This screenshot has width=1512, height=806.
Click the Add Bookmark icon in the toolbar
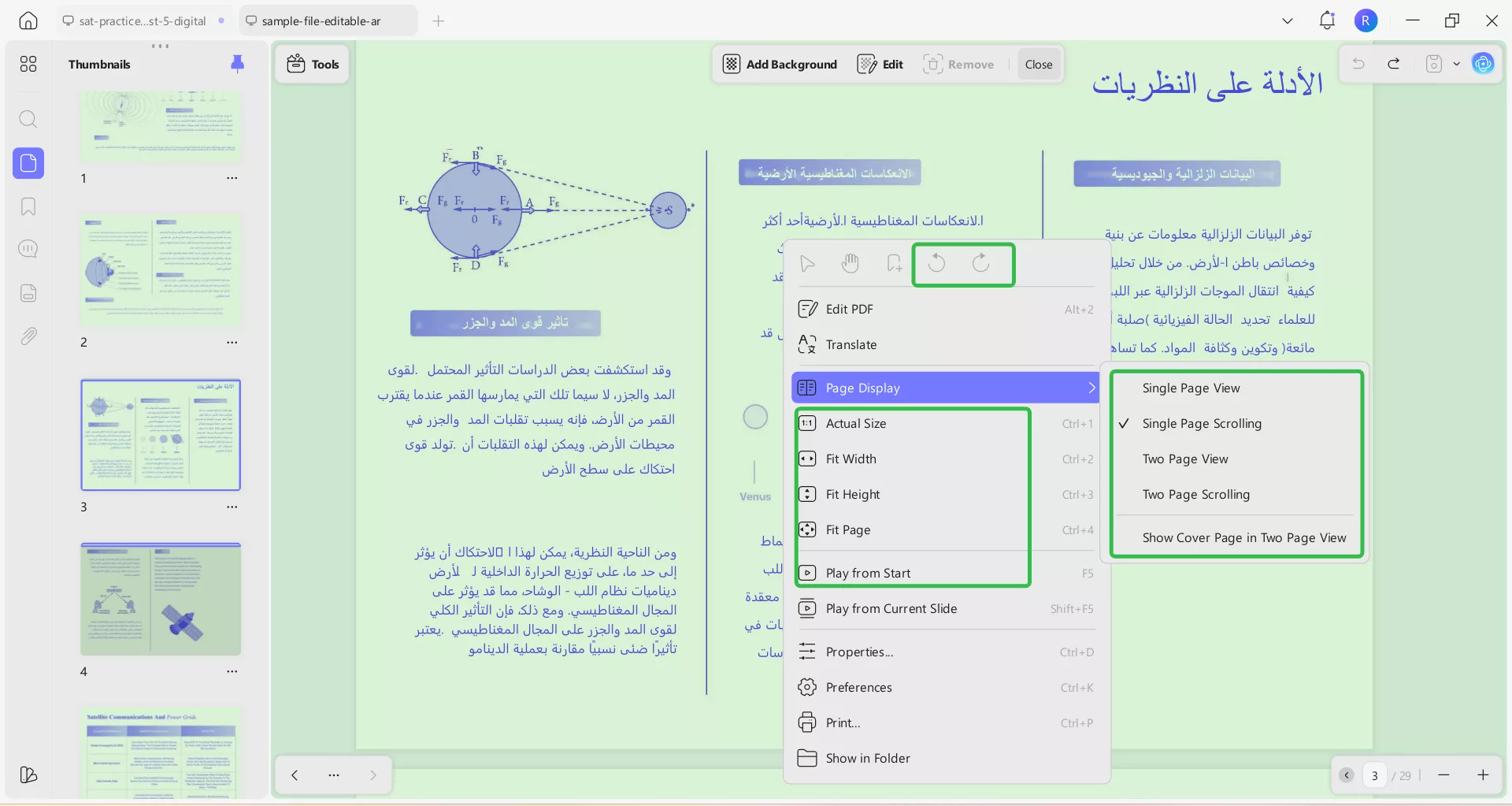point(893,263)
